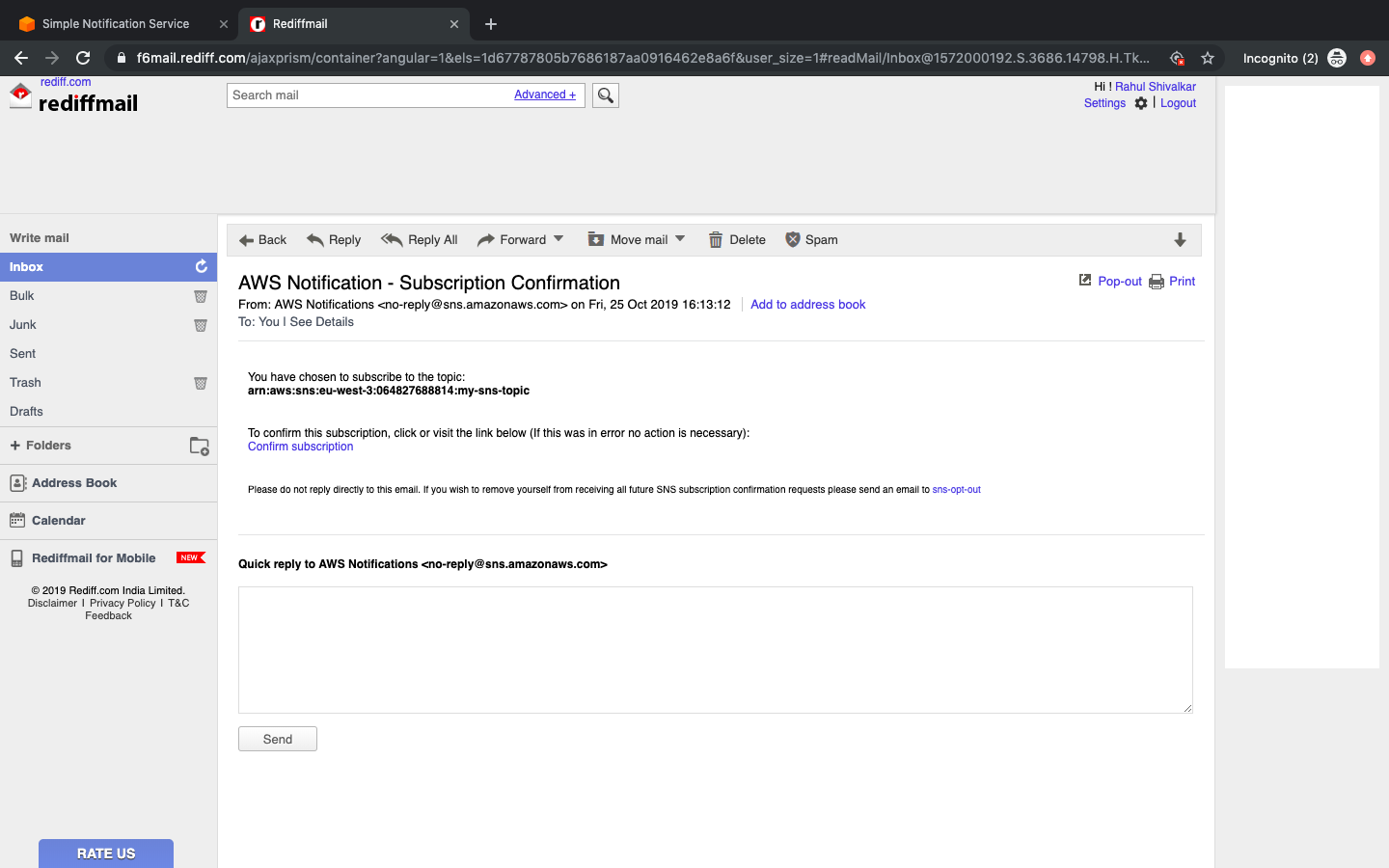Expand Advanced+ search options
Screen dimensions: 1389x868
[544, 94]
